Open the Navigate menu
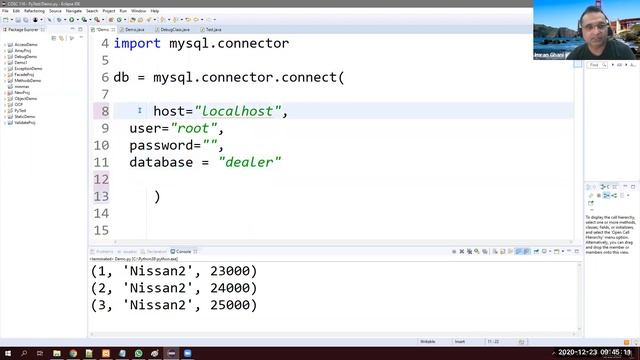The height and width of the screenshot is (360, 640). point(74,11)
